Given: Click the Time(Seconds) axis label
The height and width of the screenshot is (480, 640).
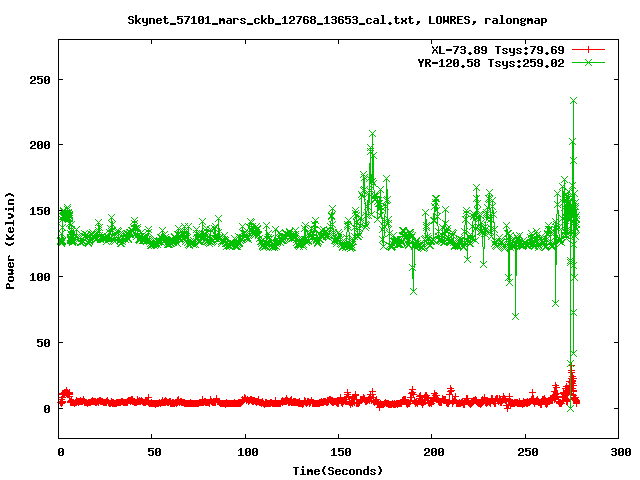Looking at the screenshot, I should point(338,471).
